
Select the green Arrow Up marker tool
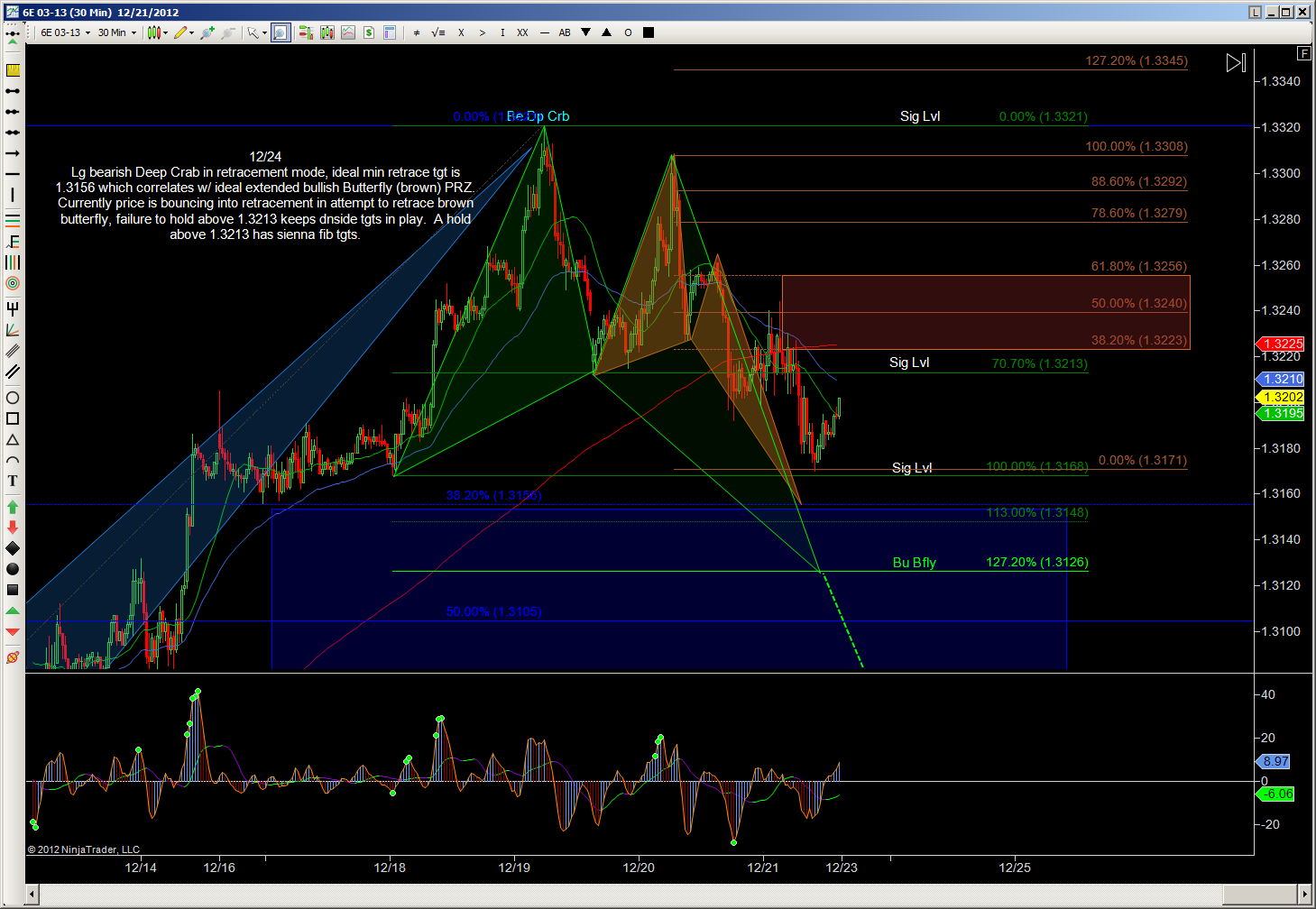13,507
